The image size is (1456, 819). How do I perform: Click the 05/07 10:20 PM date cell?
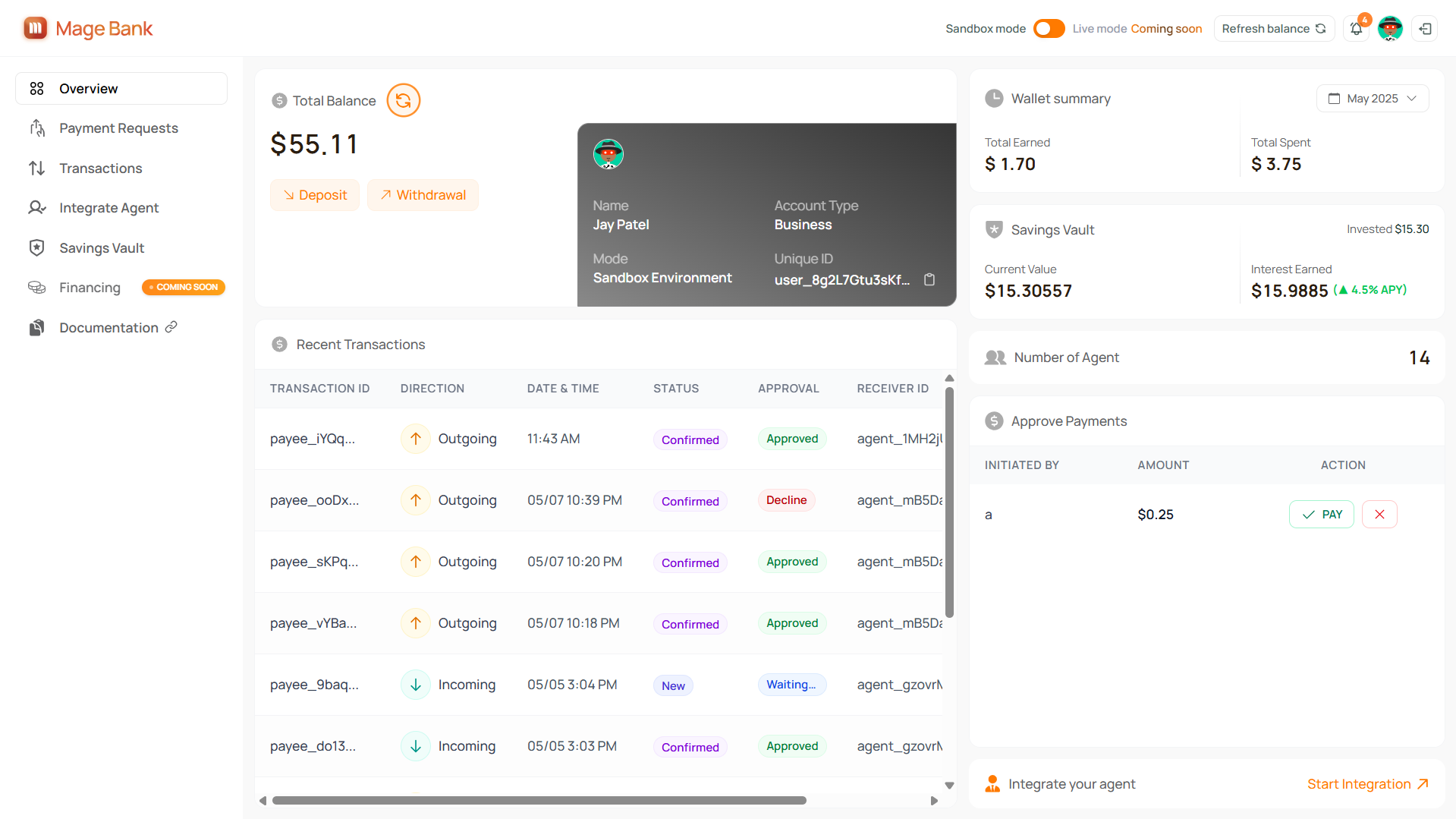point(574,562)
